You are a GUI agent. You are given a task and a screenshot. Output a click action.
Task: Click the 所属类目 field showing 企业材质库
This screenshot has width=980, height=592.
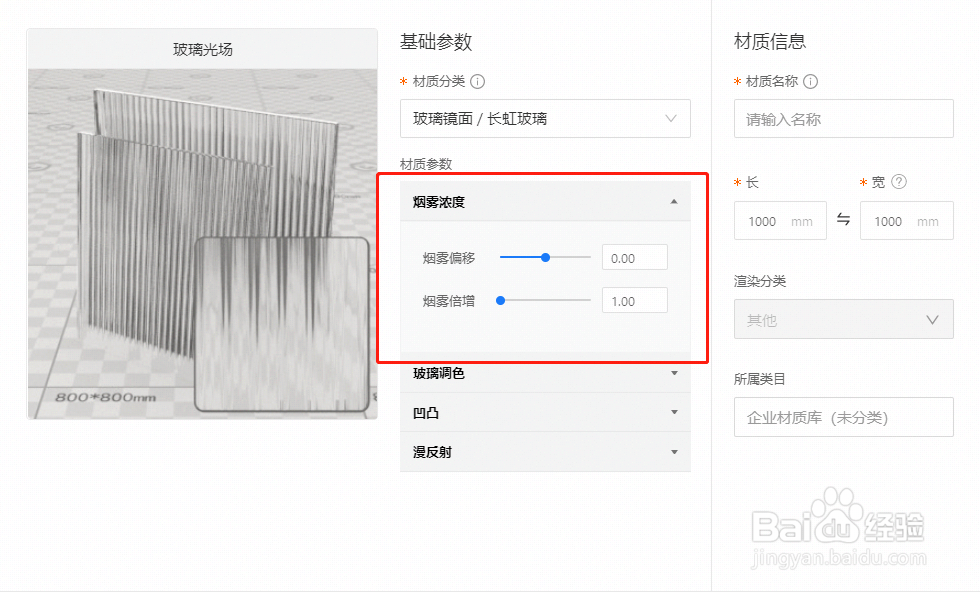[843, 417]
